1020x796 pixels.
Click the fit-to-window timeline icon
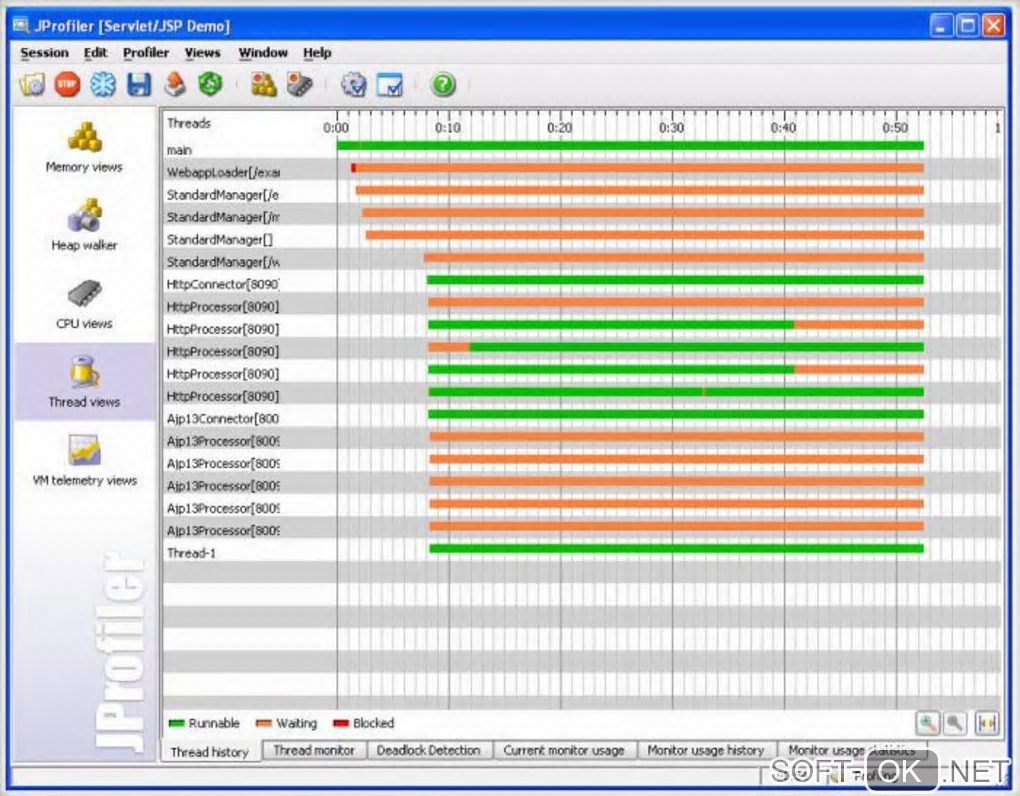click(987, 723)
